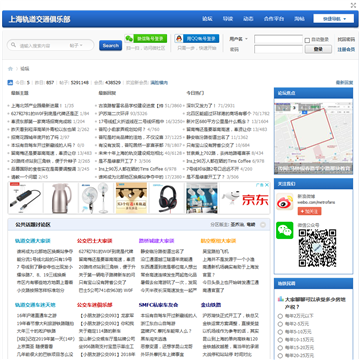Screen dimensions: 360x360
Task: Open the Sina Weibo logo icon
Action: (x=284, y=202)
